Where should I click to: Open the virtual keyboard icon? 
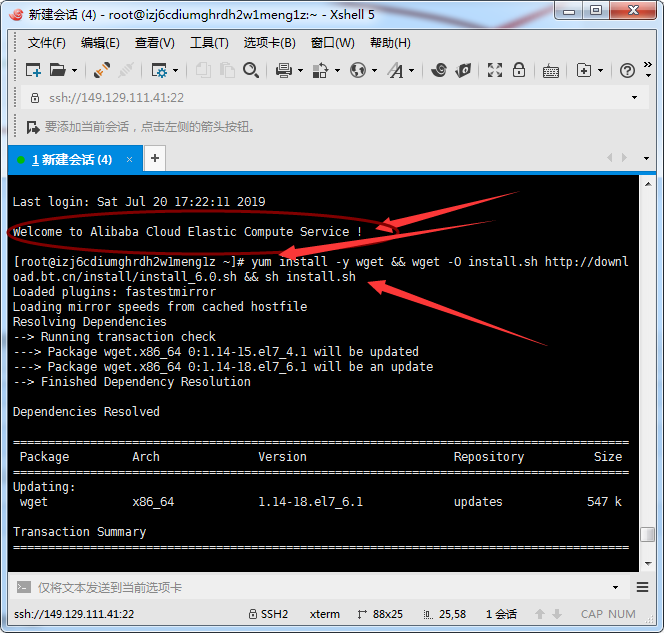point(551,70)
